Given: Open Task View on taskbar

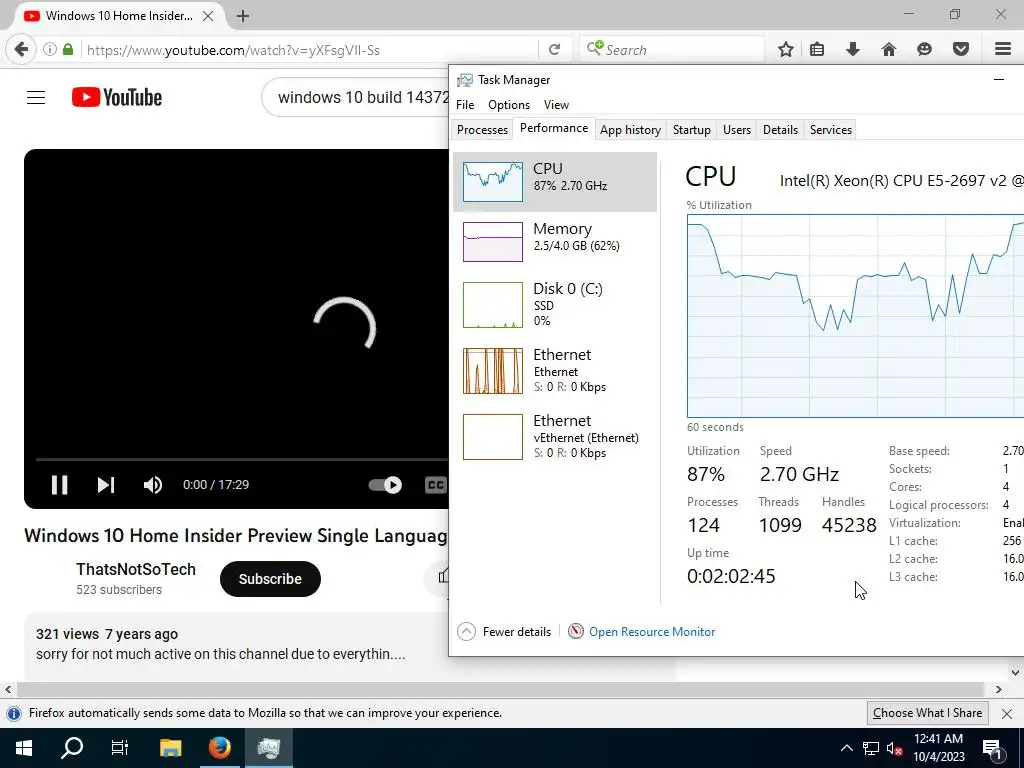Looking at the screenshot, I should (120, 748).
